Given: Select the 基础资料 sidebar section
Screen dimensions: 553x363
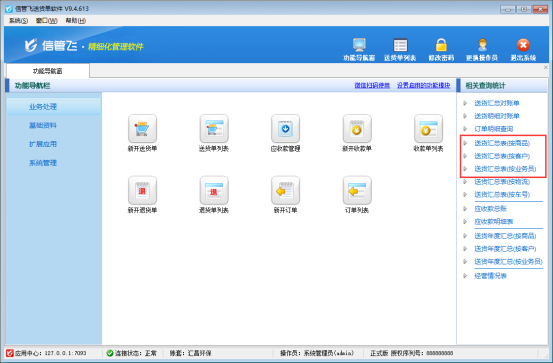Looking at the screenshot, I should coord(43,125).
